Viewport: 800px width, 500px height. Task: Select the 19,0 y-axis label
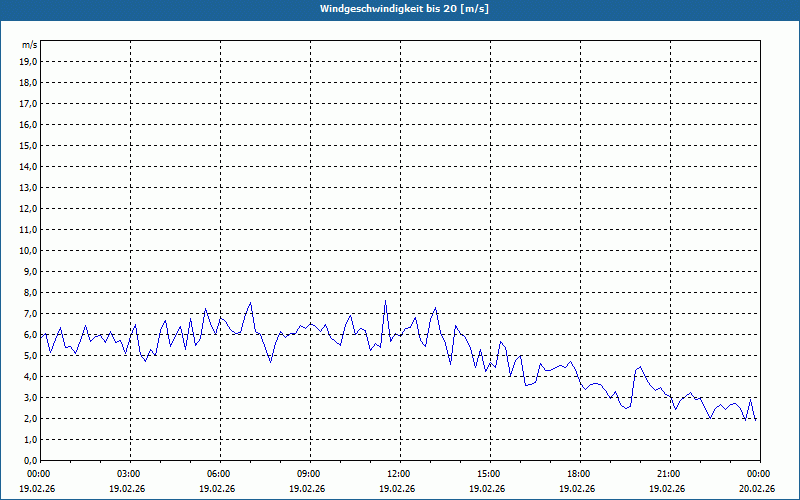tap(28, 61)
